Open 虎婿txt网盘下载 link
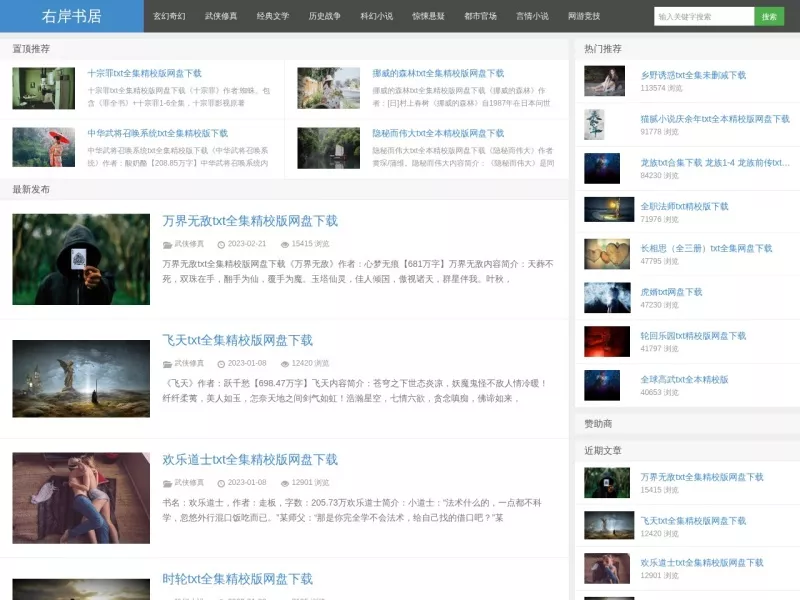 [671, 292]
